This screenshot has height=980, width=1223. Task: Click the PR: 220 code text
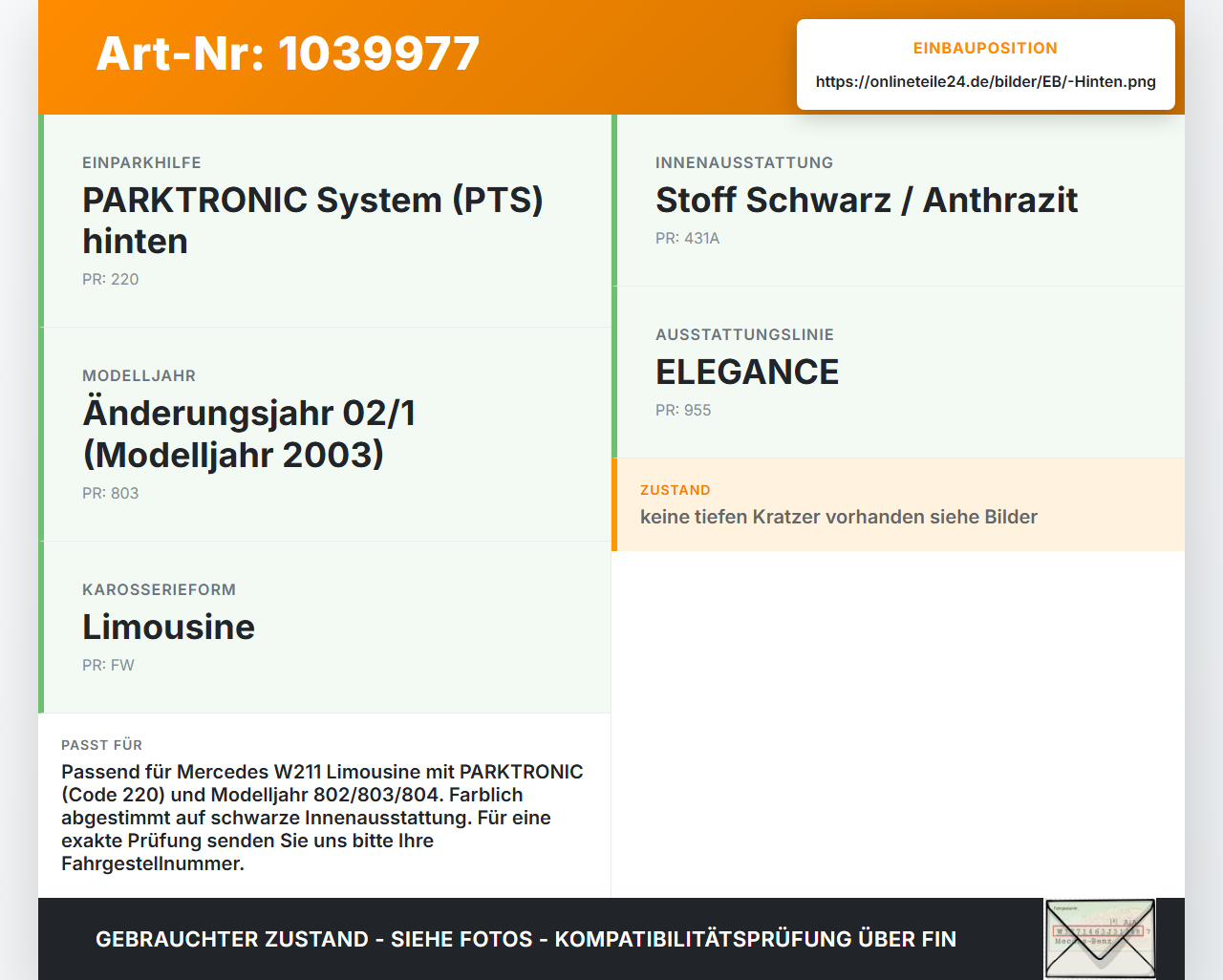tap(111, 279)
